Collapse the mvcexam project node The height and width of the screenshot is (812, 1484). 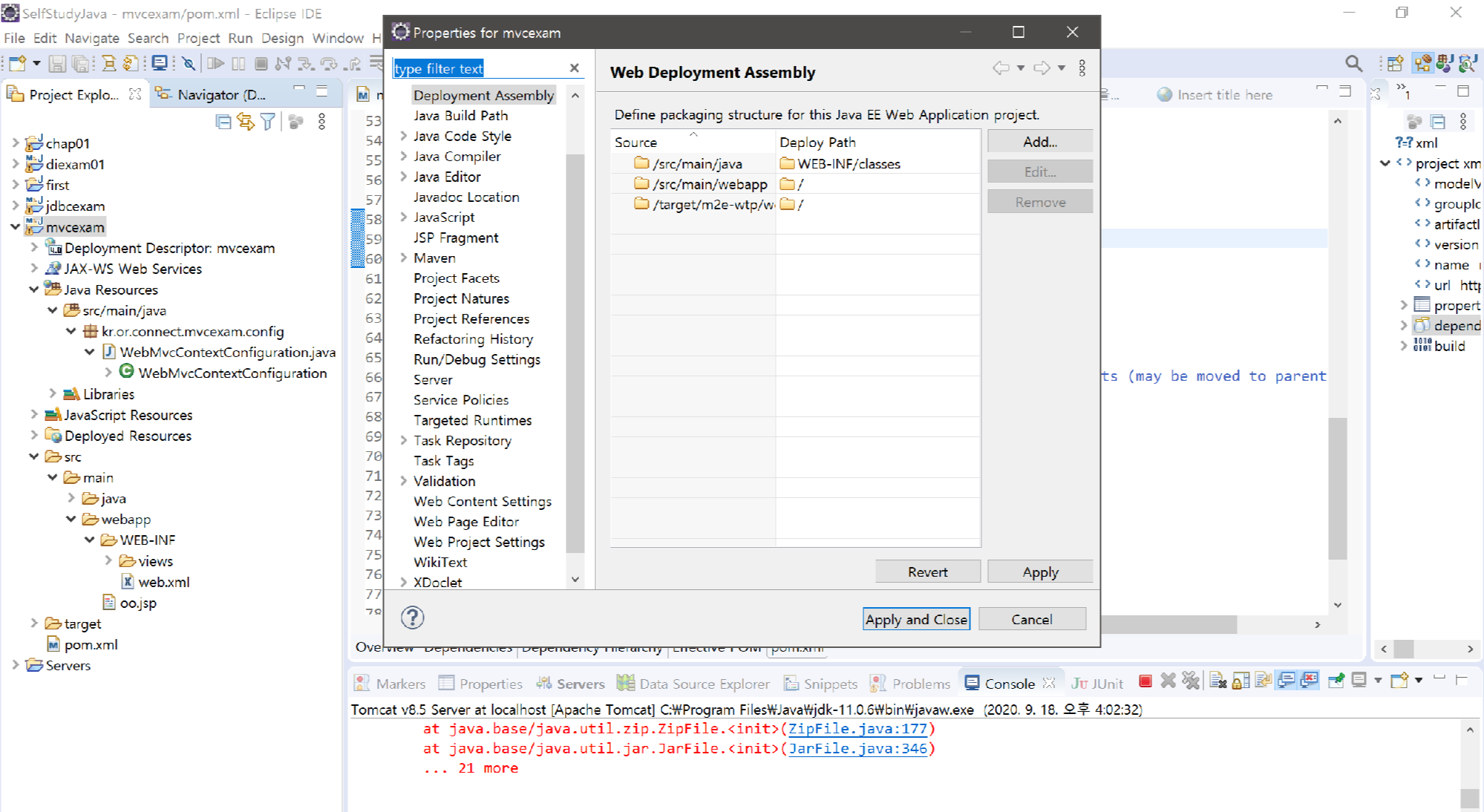pos(15,227)
